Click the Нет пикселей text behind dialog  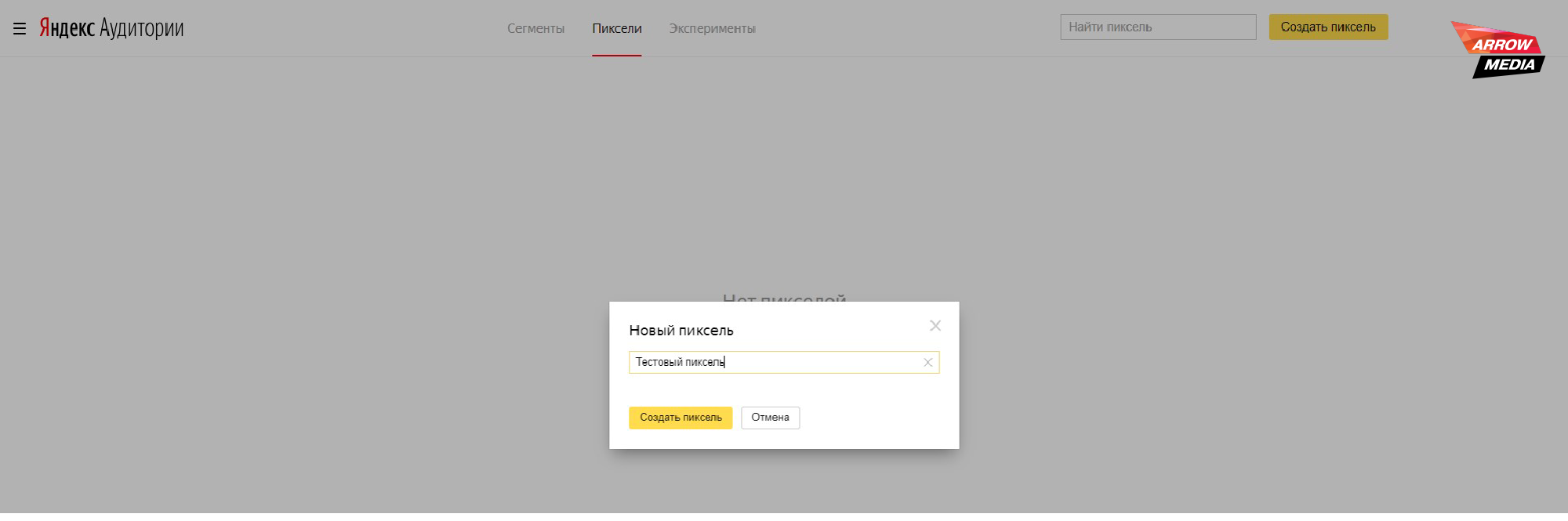pyautogui.click(x=784, y=297)
